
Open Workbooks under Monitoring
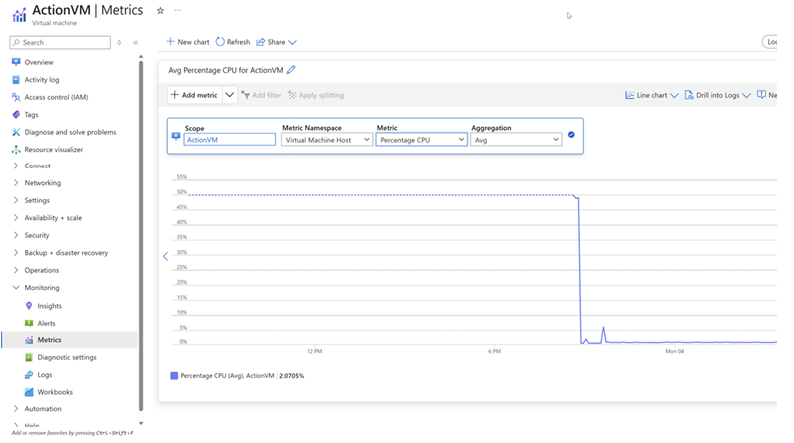coord(55,392)
